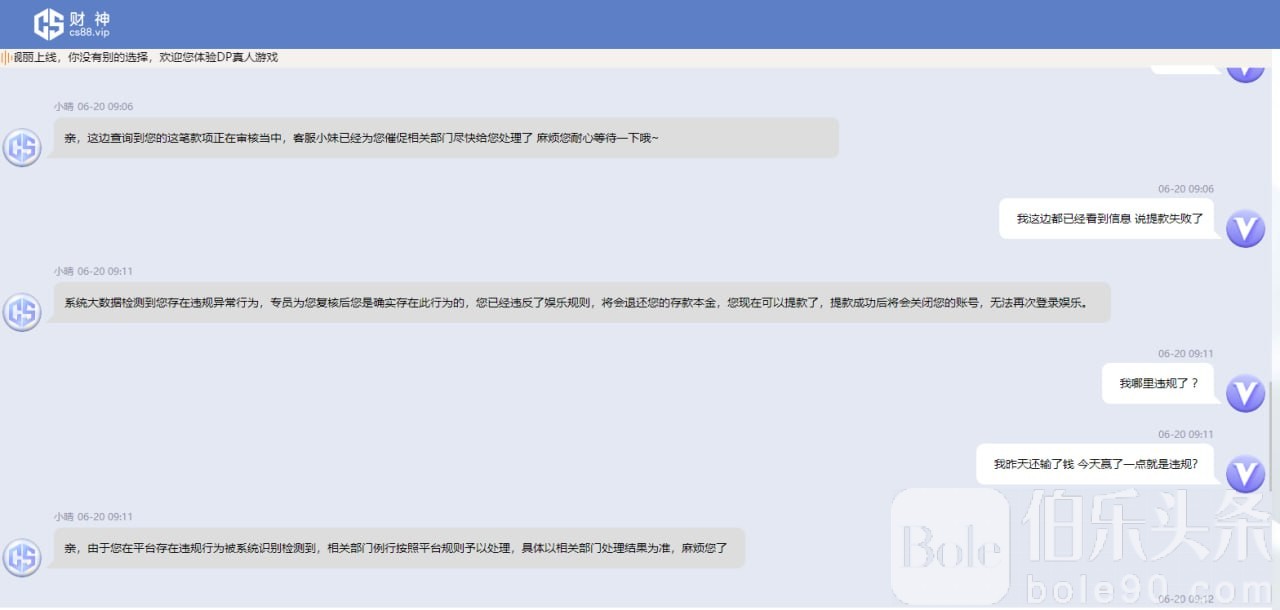The height and width of the screenshot is (610, 1280).
Task: Select the 正在审核当中 agent message bubble
Action: [x=445, y=138]
